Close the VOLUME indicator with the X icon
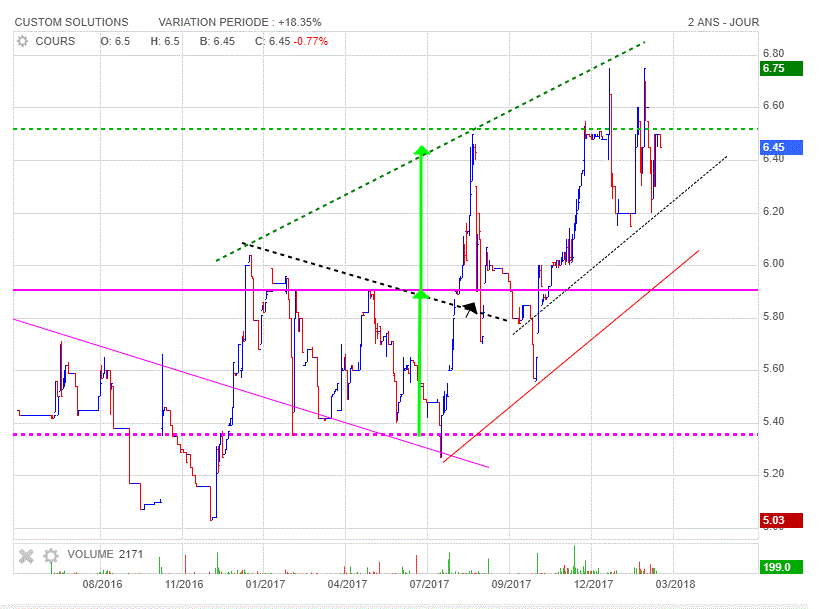Image resolution: width=821 pixels, height=609 pixels. pyautogui.click(x=26, y=556)
